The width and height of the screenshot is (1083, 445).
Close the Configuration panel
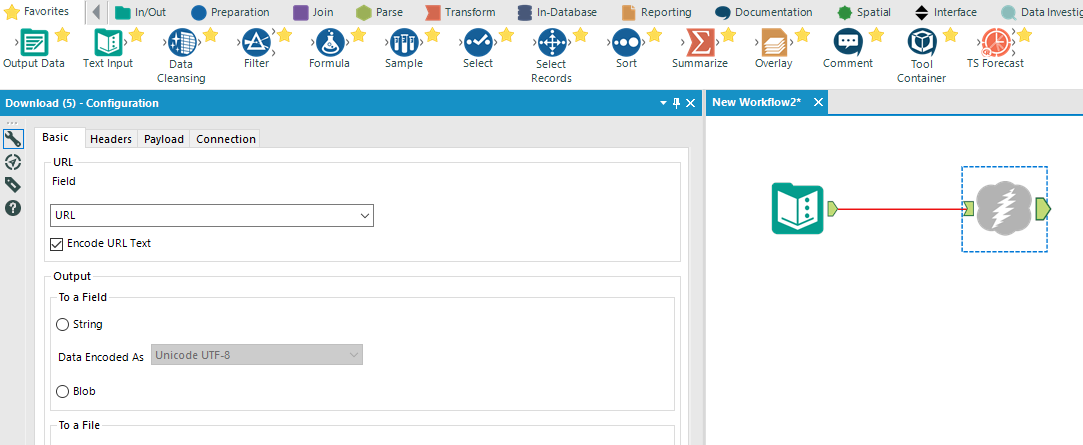click(x=690, y=103)
